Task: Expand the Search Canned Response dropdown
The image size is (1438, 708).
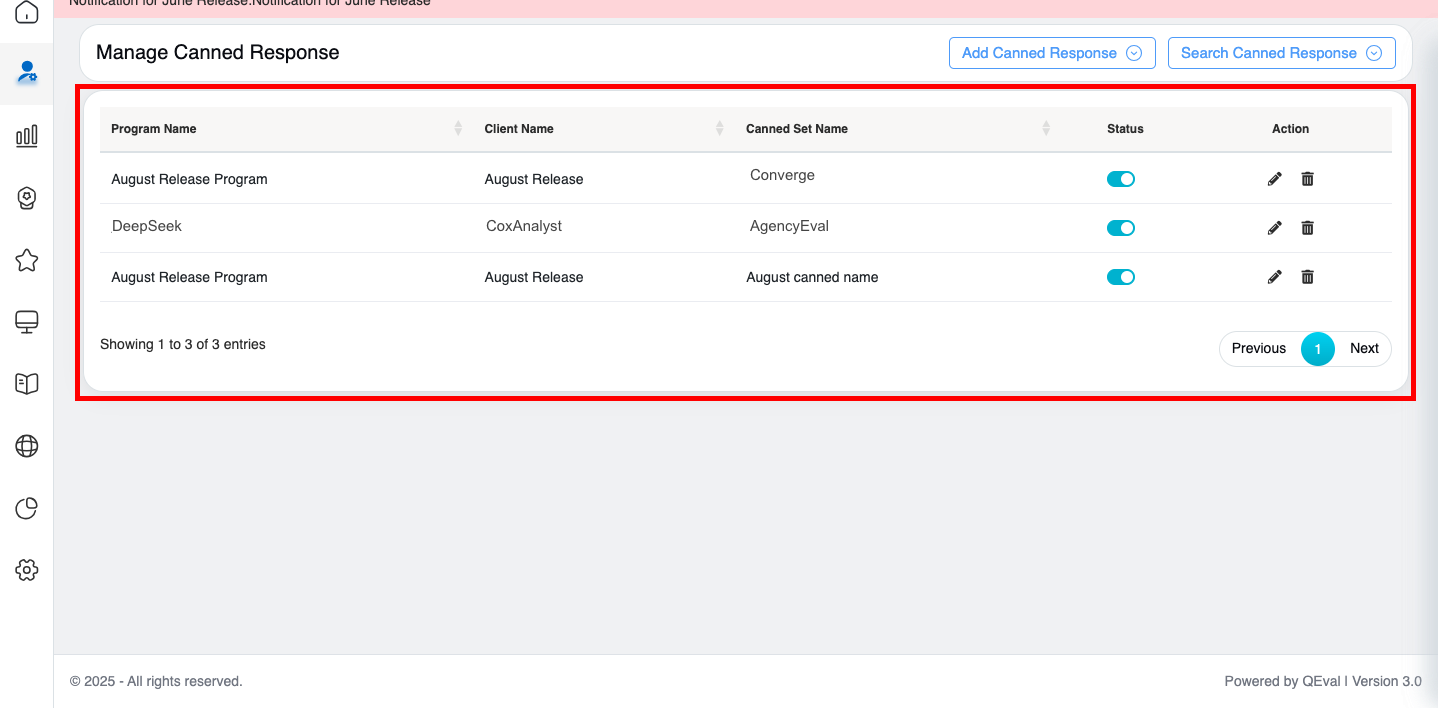Action: coord(1281,53)
